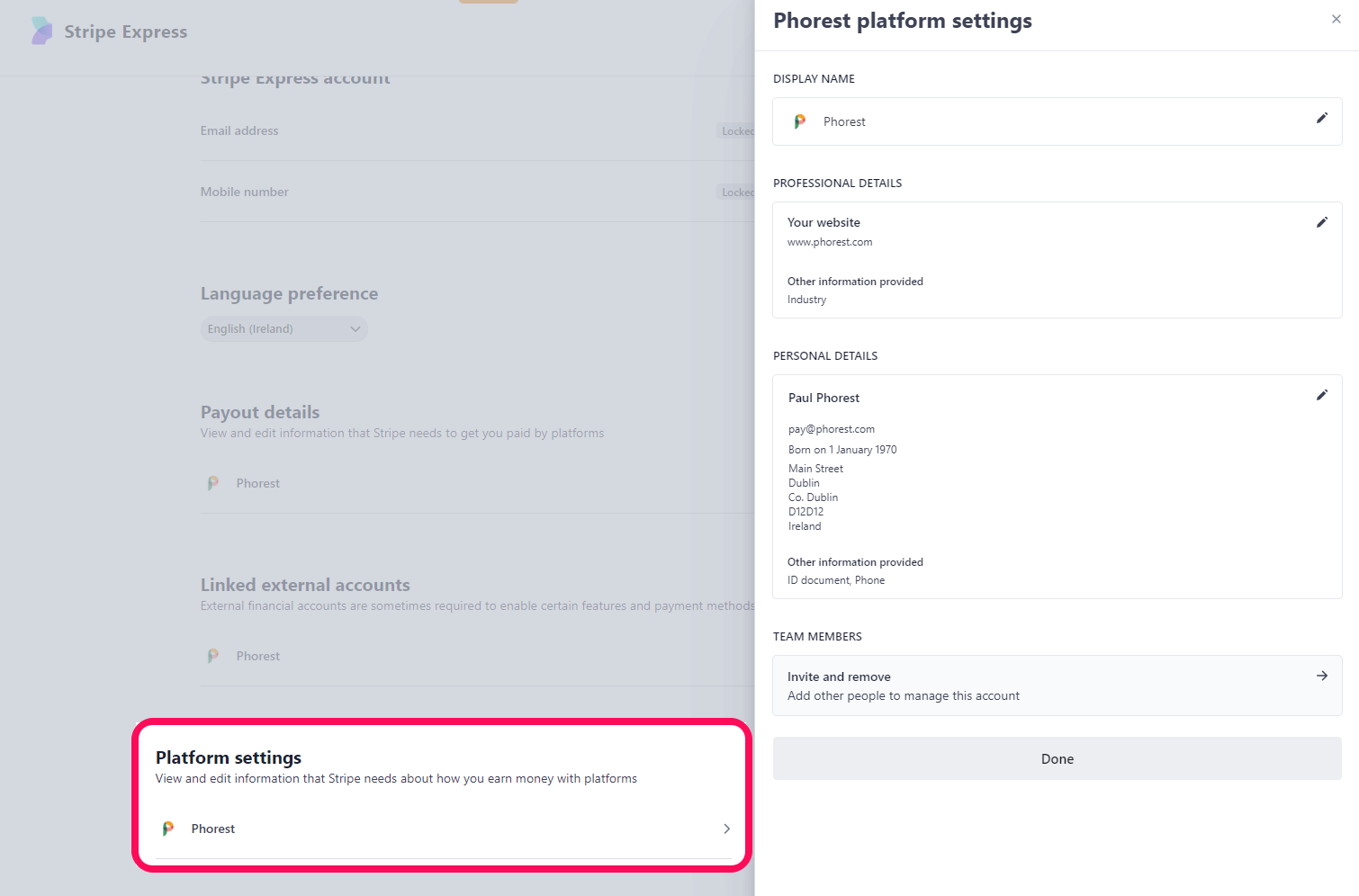Click the Phorest icon under Platform settings
The width and height of the screenshot is (1359, 896).
[x=167, y=829]
